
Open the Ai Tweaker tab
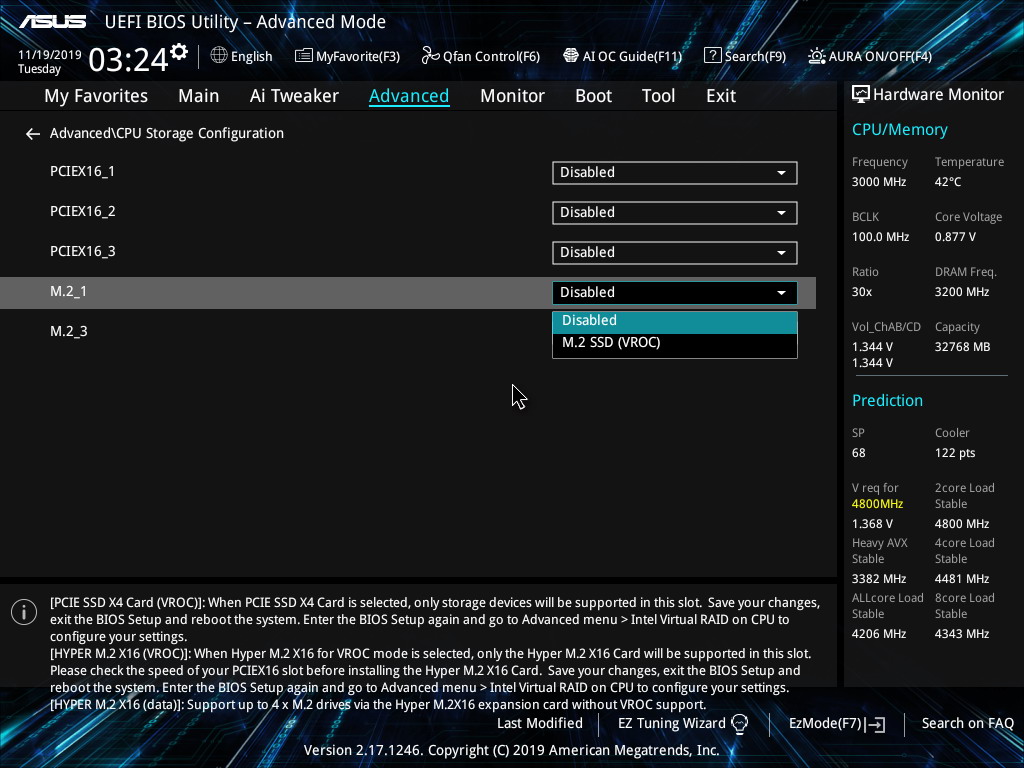294,96
